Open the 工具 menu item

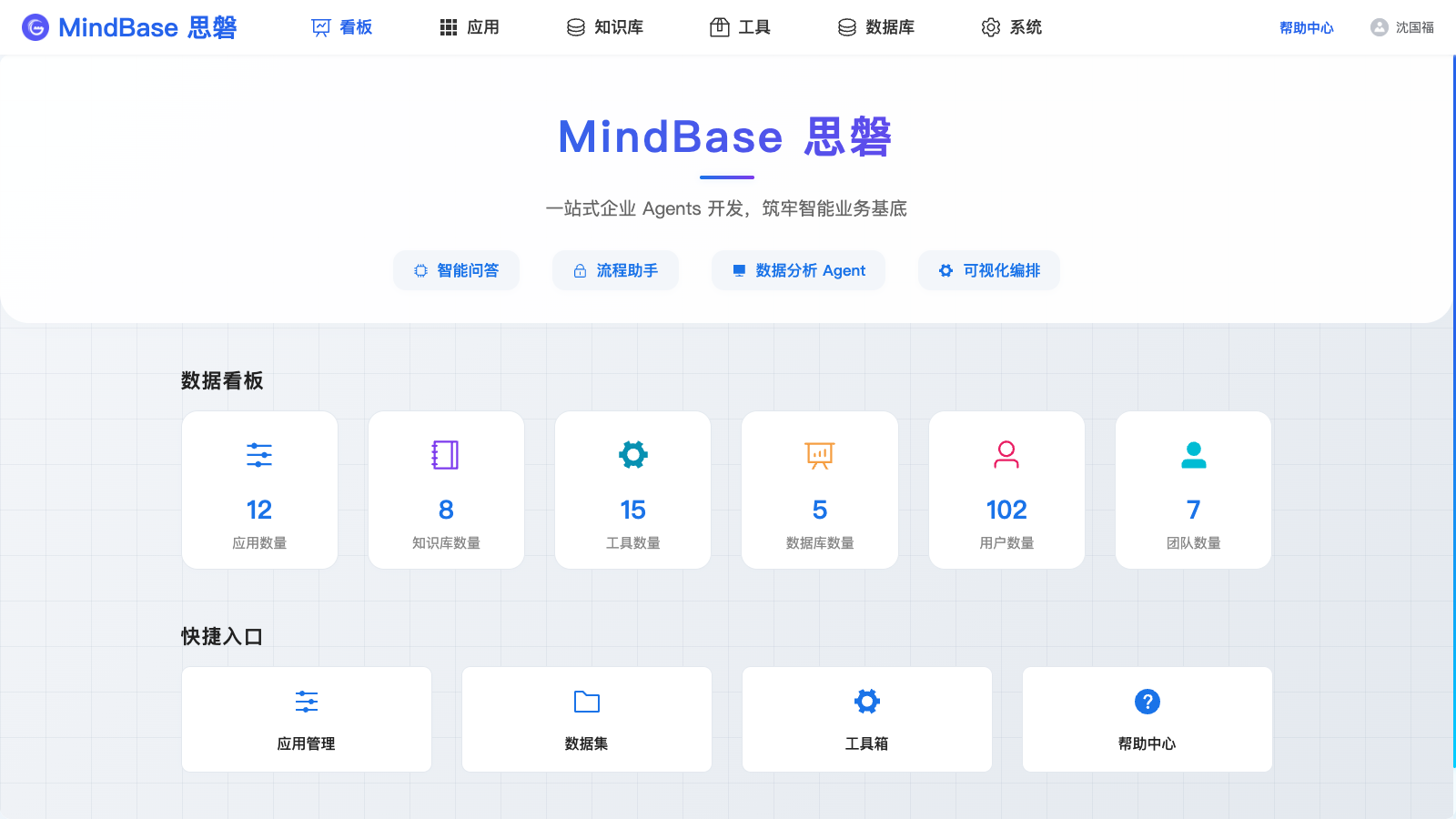pos(740,27)
